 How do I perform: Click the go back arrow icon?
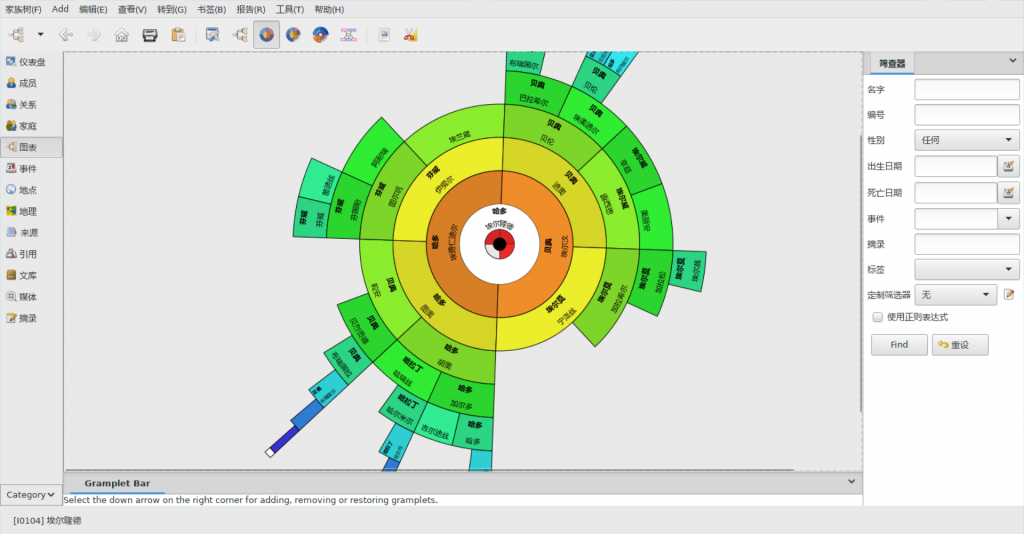[x=66, y=35]
